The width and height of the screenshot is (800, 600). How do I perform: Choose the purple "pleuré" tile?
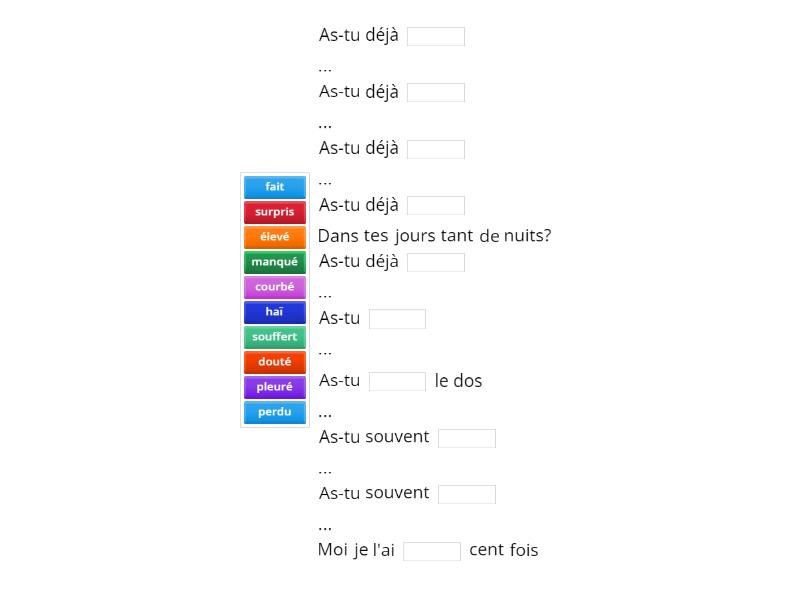pos(274,387)
